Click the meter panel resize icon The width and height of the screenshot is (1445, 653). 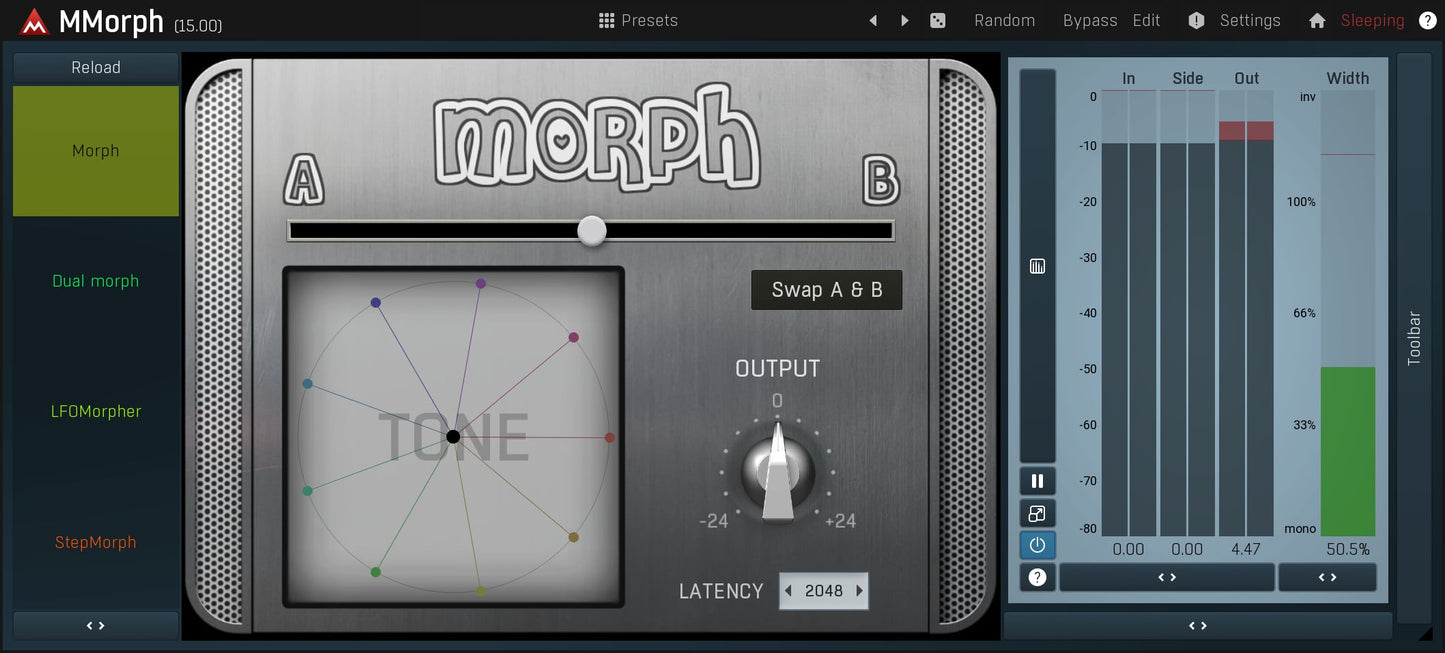pyautogui.click(x=1037, y=513)
